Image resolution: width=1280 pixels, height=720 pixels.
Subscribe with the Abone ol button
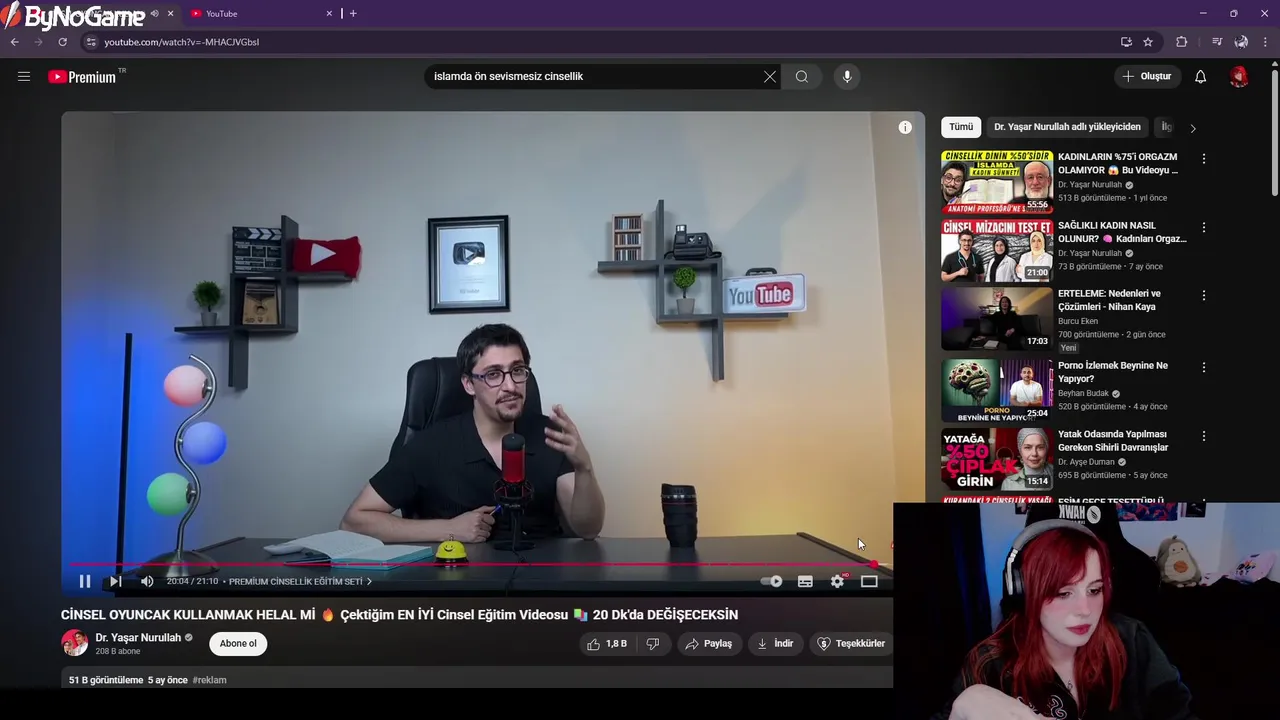238,643
